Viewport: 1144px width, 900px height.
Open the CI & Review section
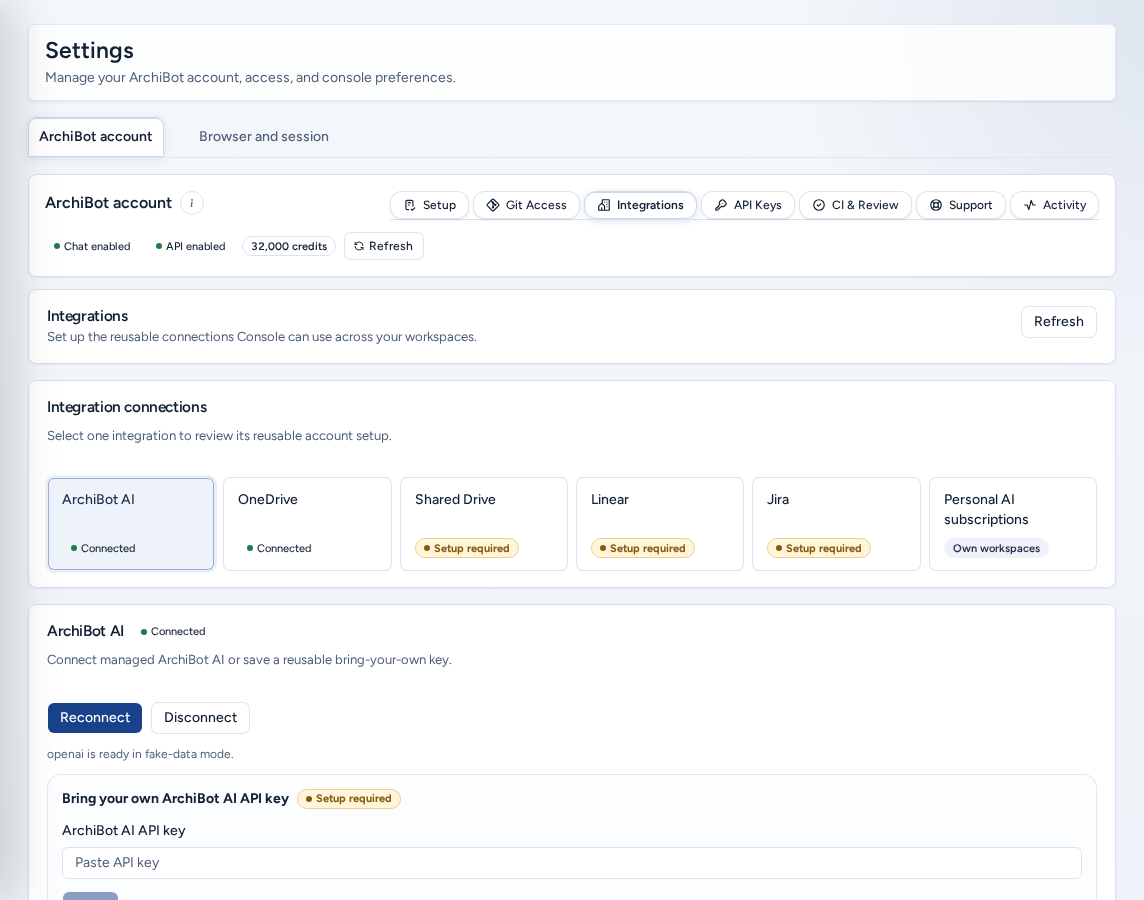point(855,205)
